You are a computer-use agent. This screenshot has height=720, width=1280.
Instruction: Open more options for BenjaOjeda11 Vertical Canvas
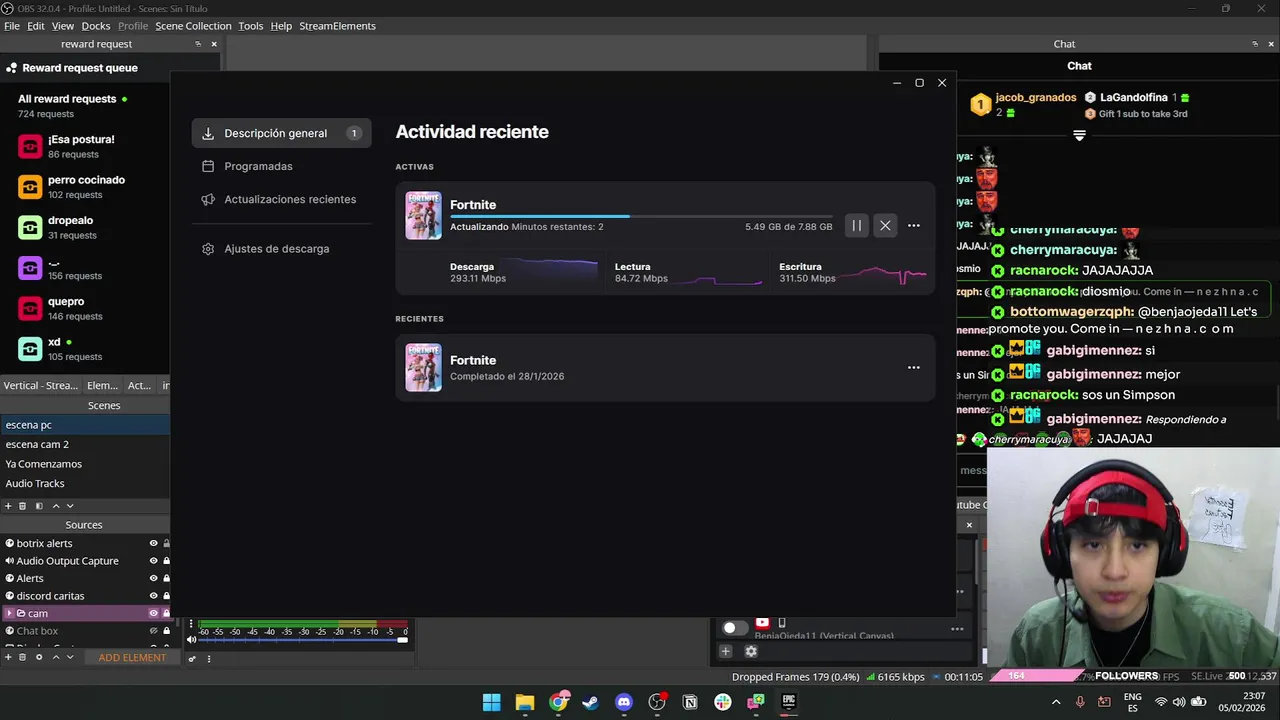[x=957, y=629]
